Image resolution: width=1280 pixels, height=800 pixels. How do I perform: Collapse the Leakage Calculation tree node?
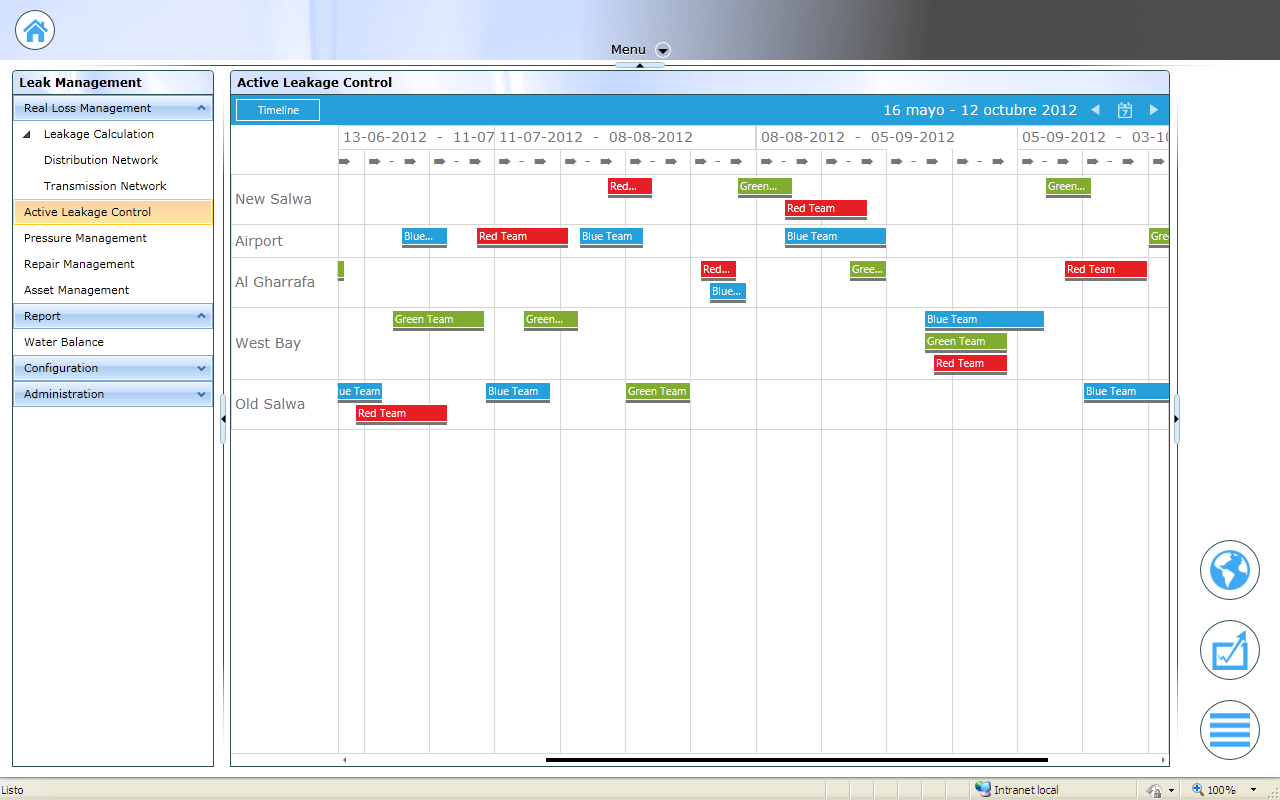point(27,134)
